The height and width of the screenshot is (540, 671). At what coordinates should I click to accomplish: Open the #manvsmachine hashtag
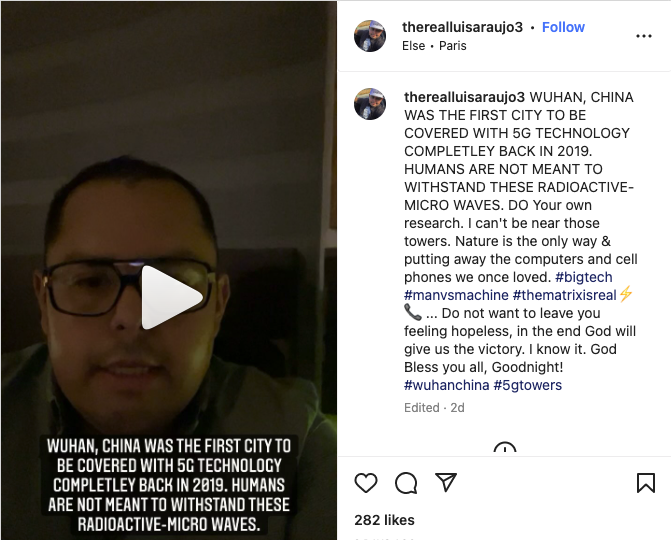tap(456, 295)
